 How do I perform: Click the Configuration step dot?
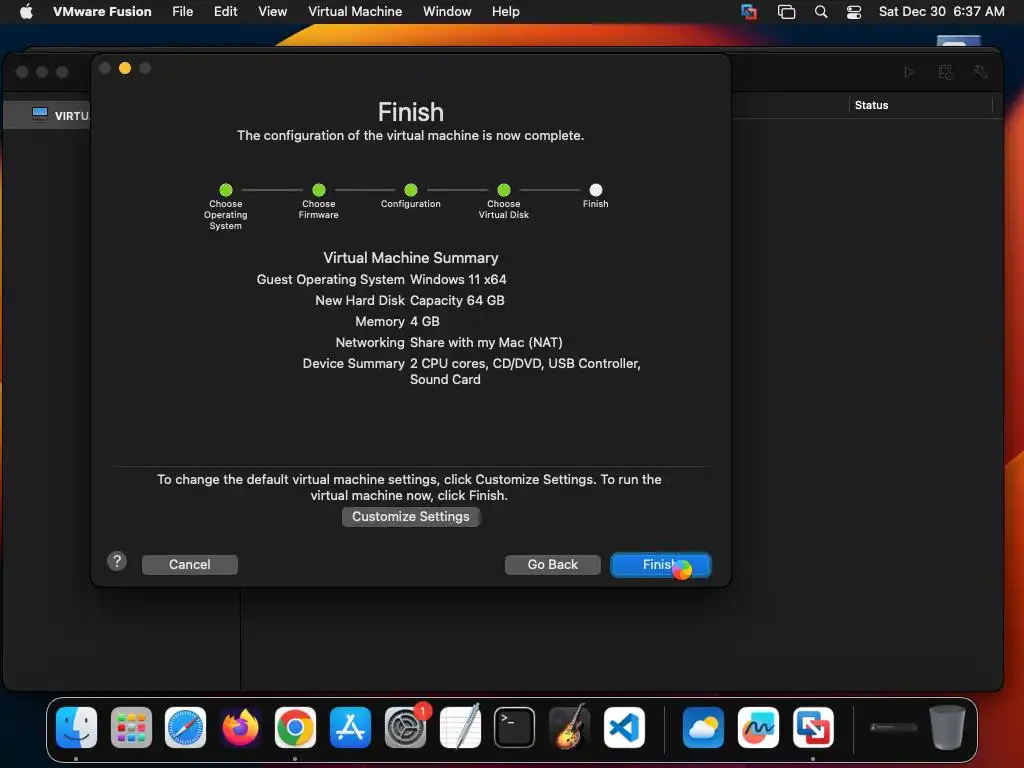[411, 190]
